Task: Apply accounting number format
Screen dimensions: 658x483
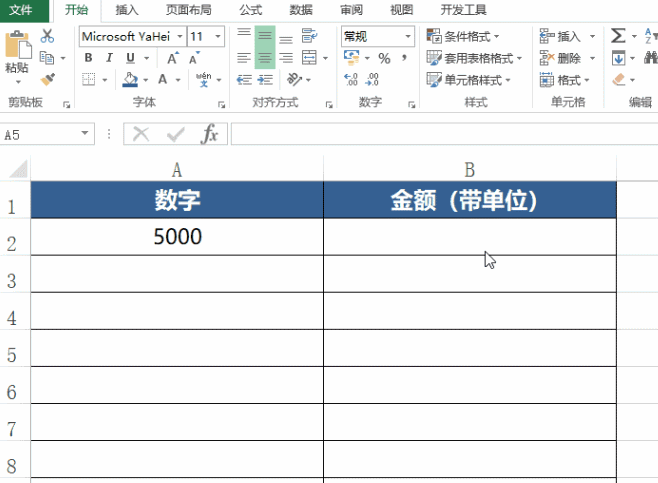Action: [351, 57]
